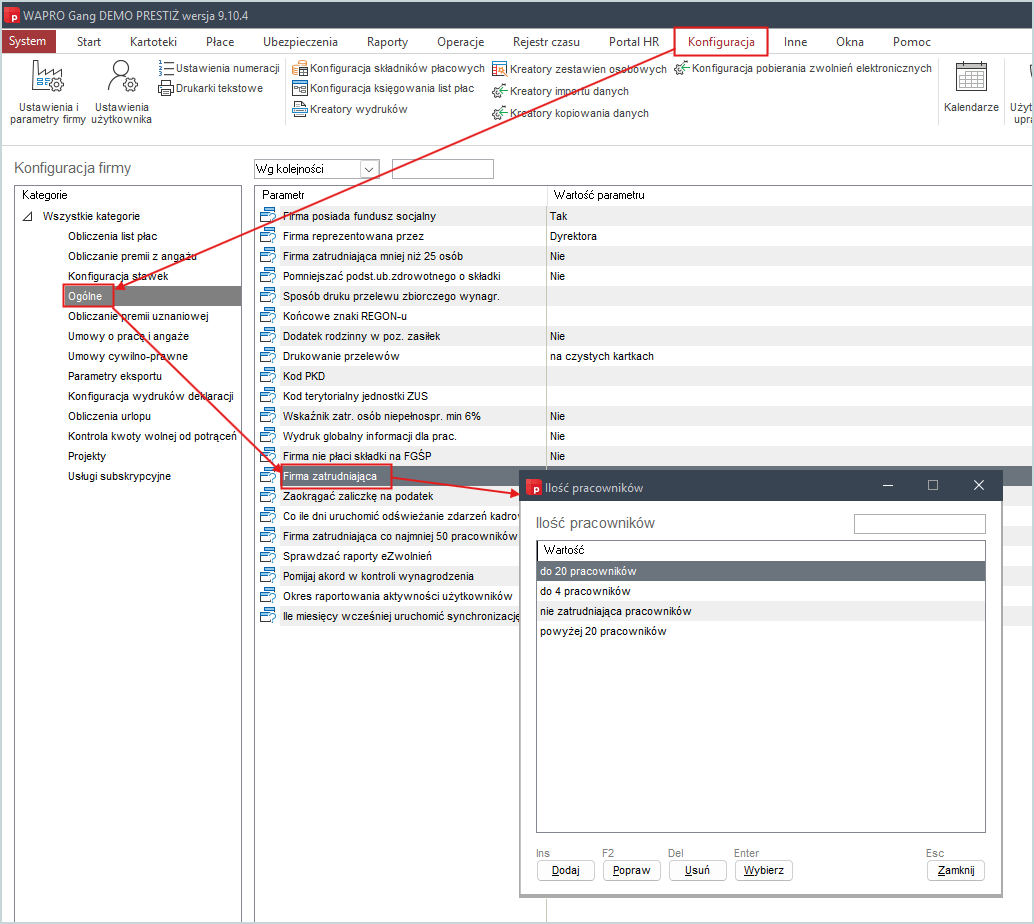Open the Kalendarze icon
1034x924 pixels.
tap(971, 87)
